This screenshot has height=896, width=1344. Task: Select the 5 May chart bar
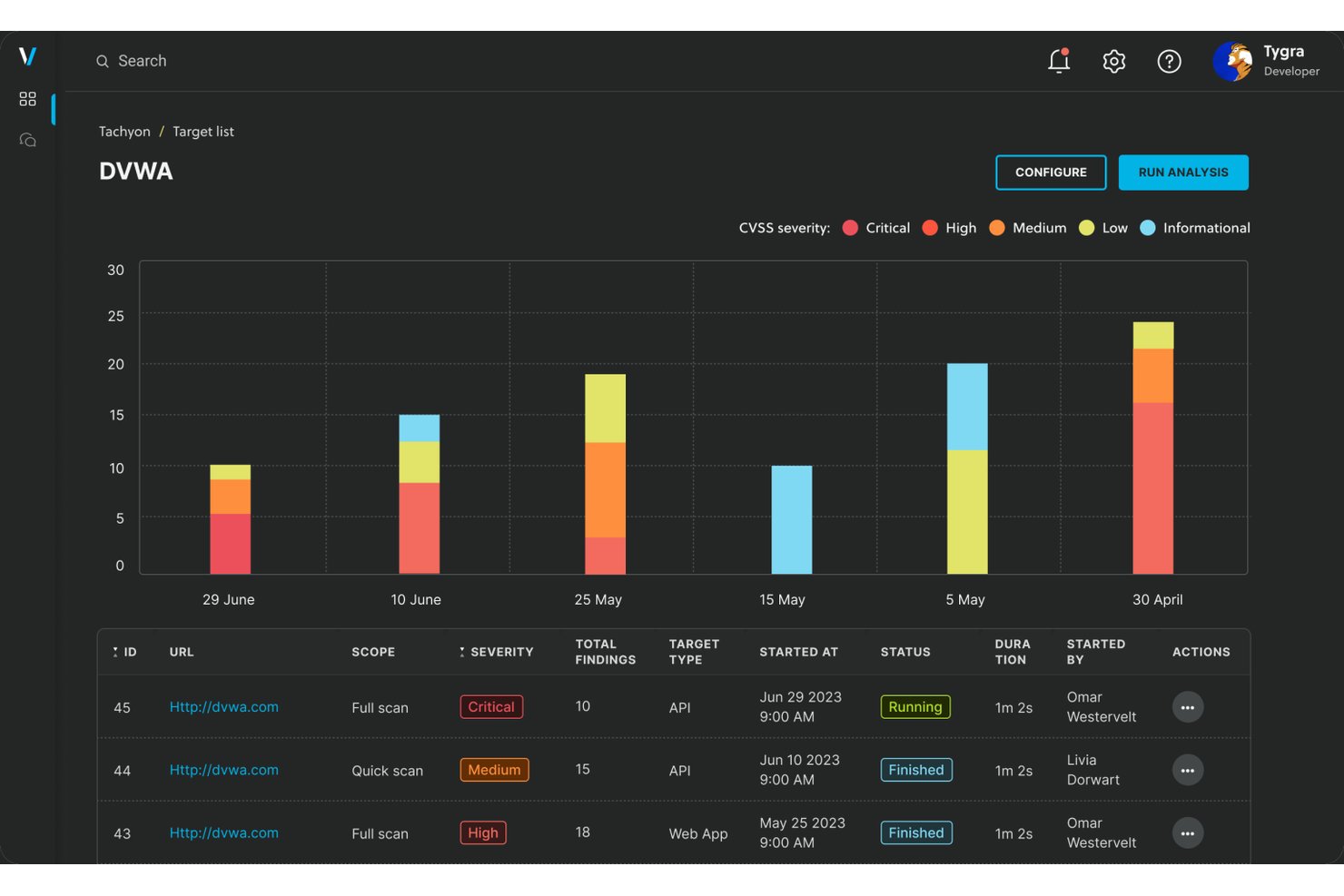pos(967,468)
